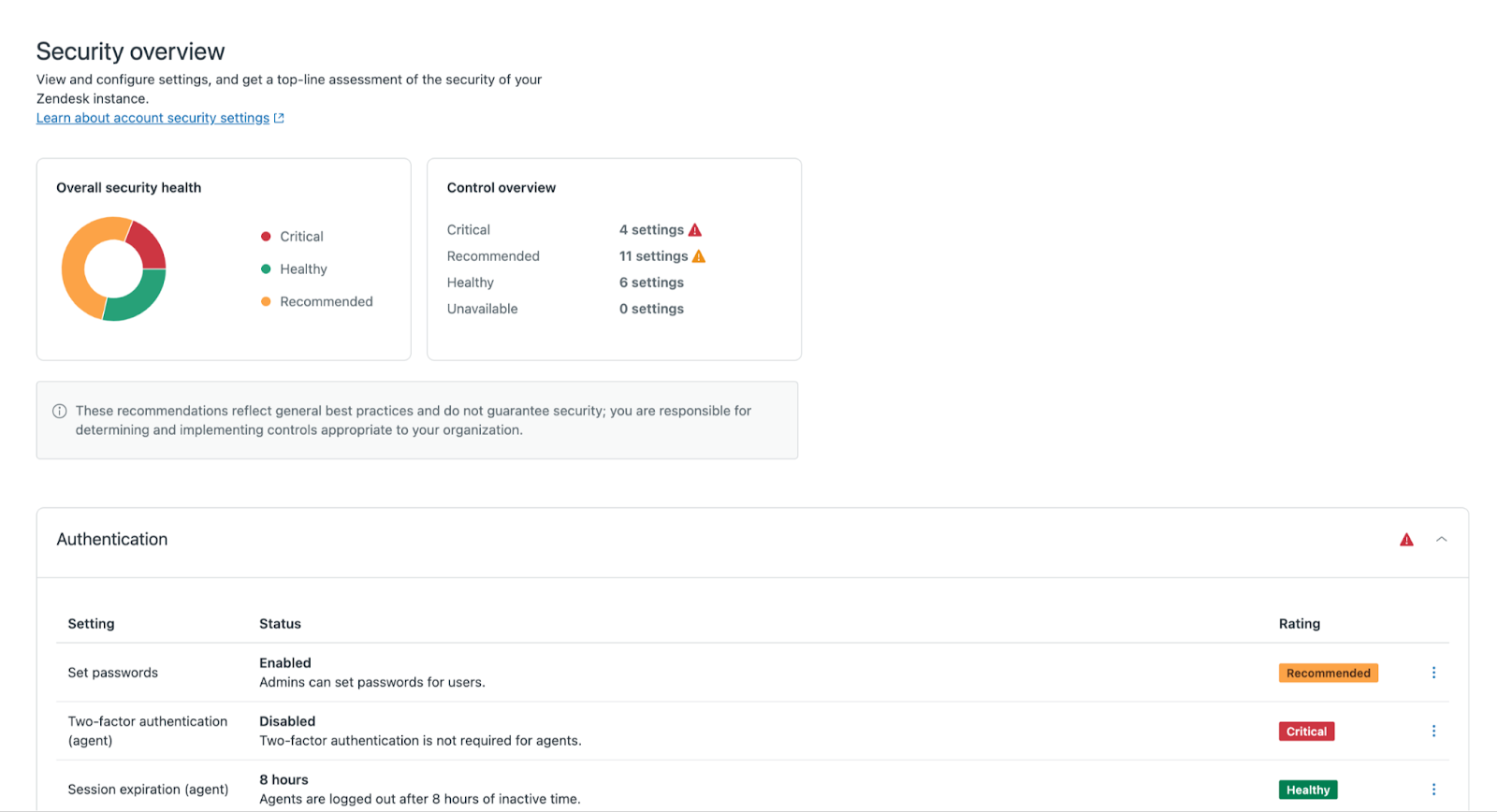Click green Healthy legend dot
The image size is (1497, 812).
[x=266, y=269]
